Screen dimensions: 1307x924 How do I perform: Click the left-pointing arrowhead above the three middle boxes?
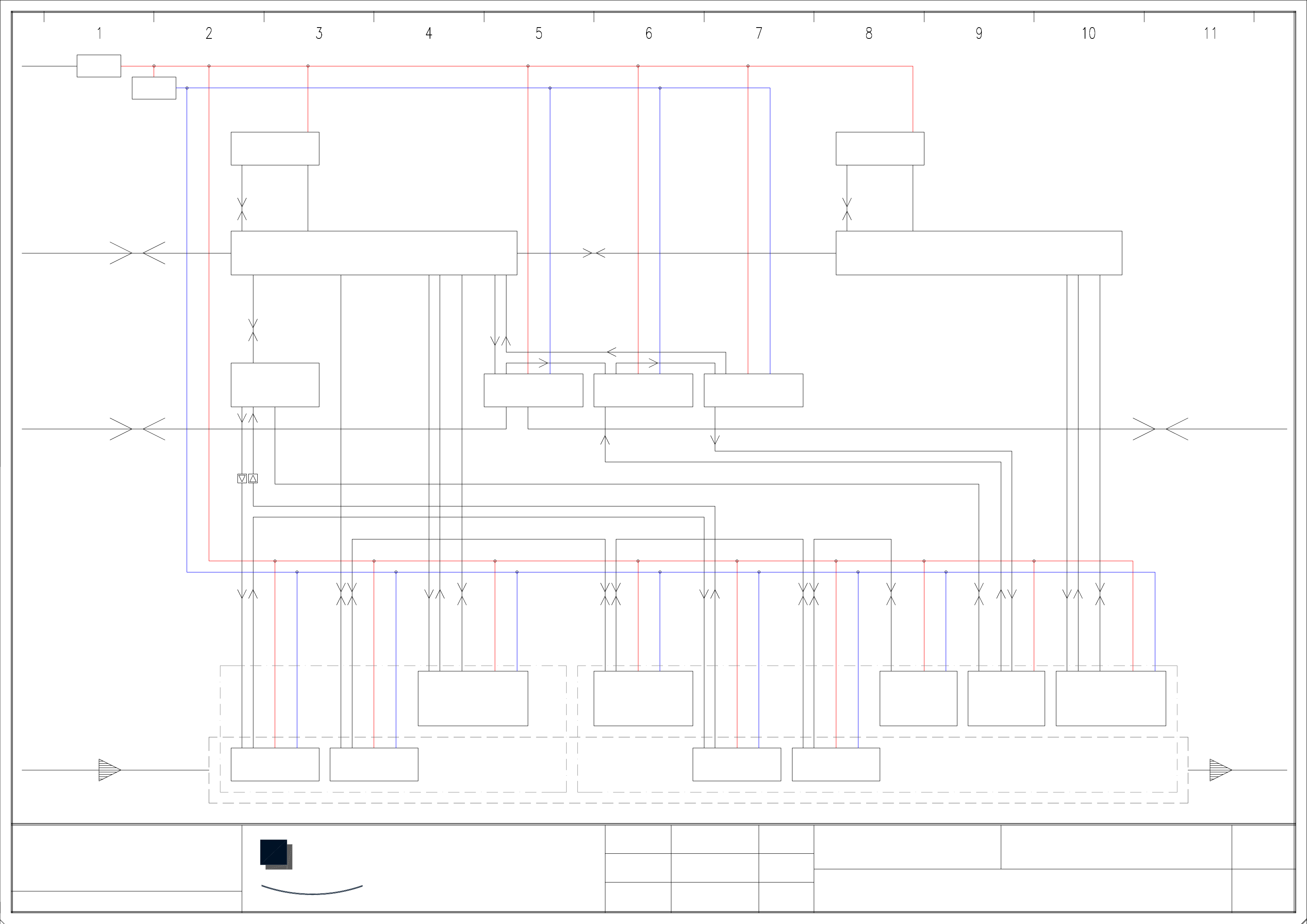[x=611, y=352]
